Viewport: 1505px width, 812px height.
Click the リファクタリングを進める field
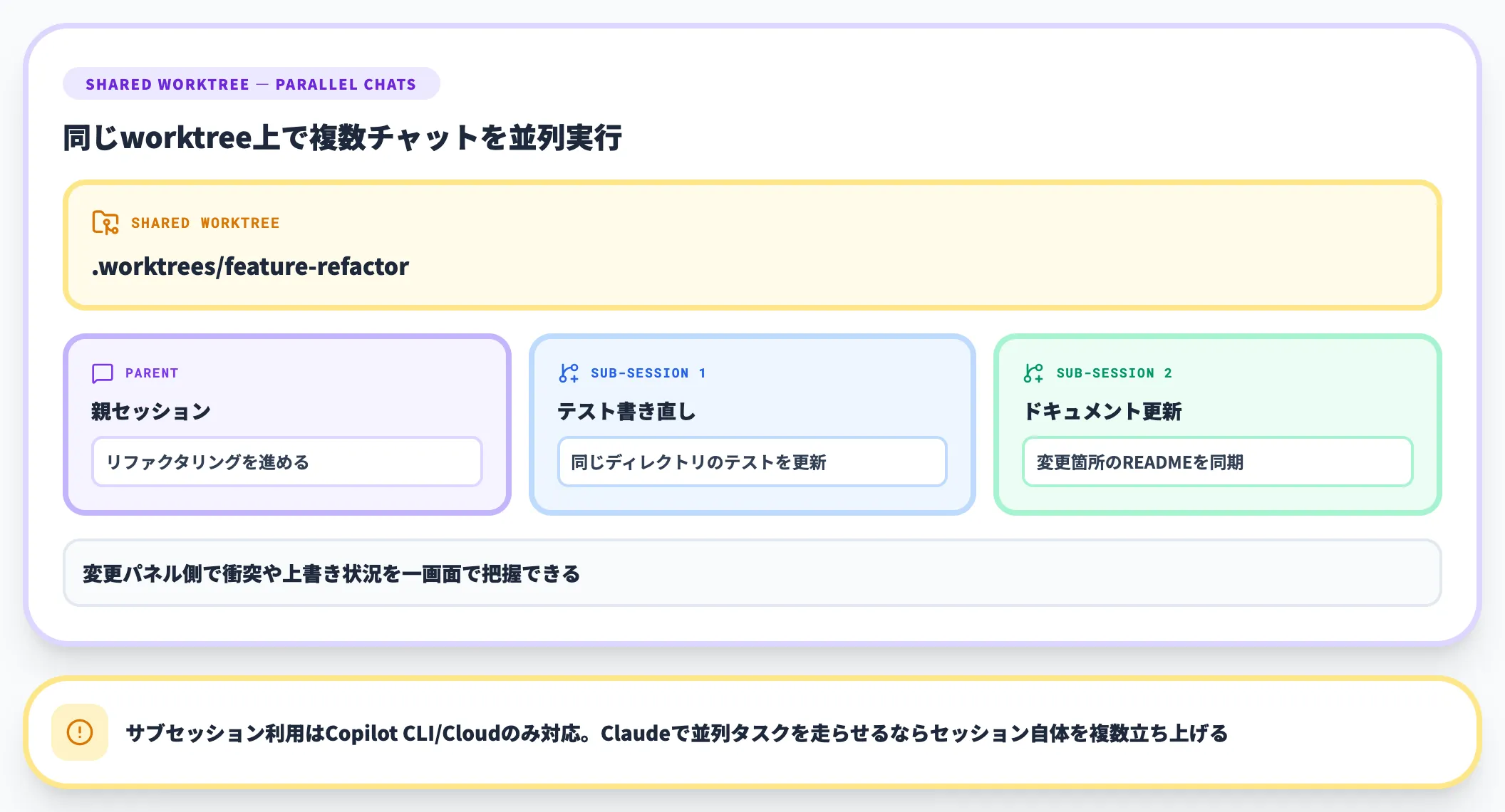coord(287,462)
